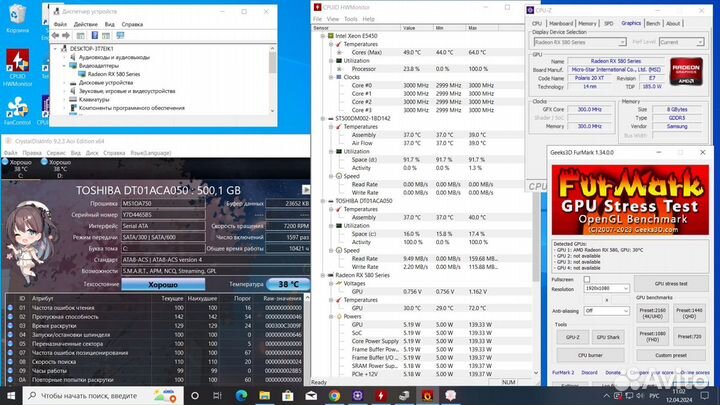Image resolution: width=720 pixels, height=405 pixels.
Task: Click the scan for hardware changes monitor icon
Action: pos(120,35)
